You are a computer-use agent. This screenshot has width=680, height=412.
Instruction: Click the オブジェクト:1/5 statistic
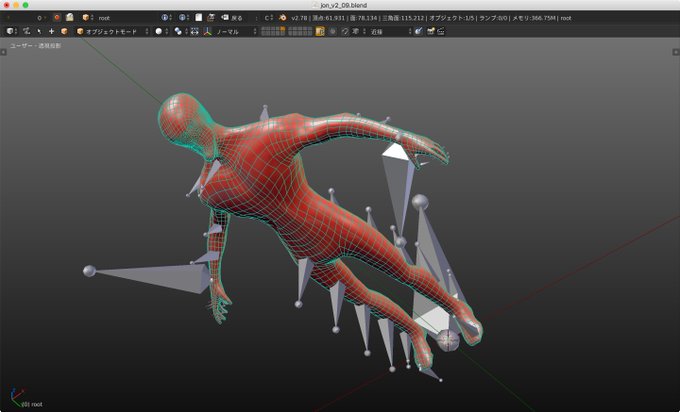coord(451,18)
